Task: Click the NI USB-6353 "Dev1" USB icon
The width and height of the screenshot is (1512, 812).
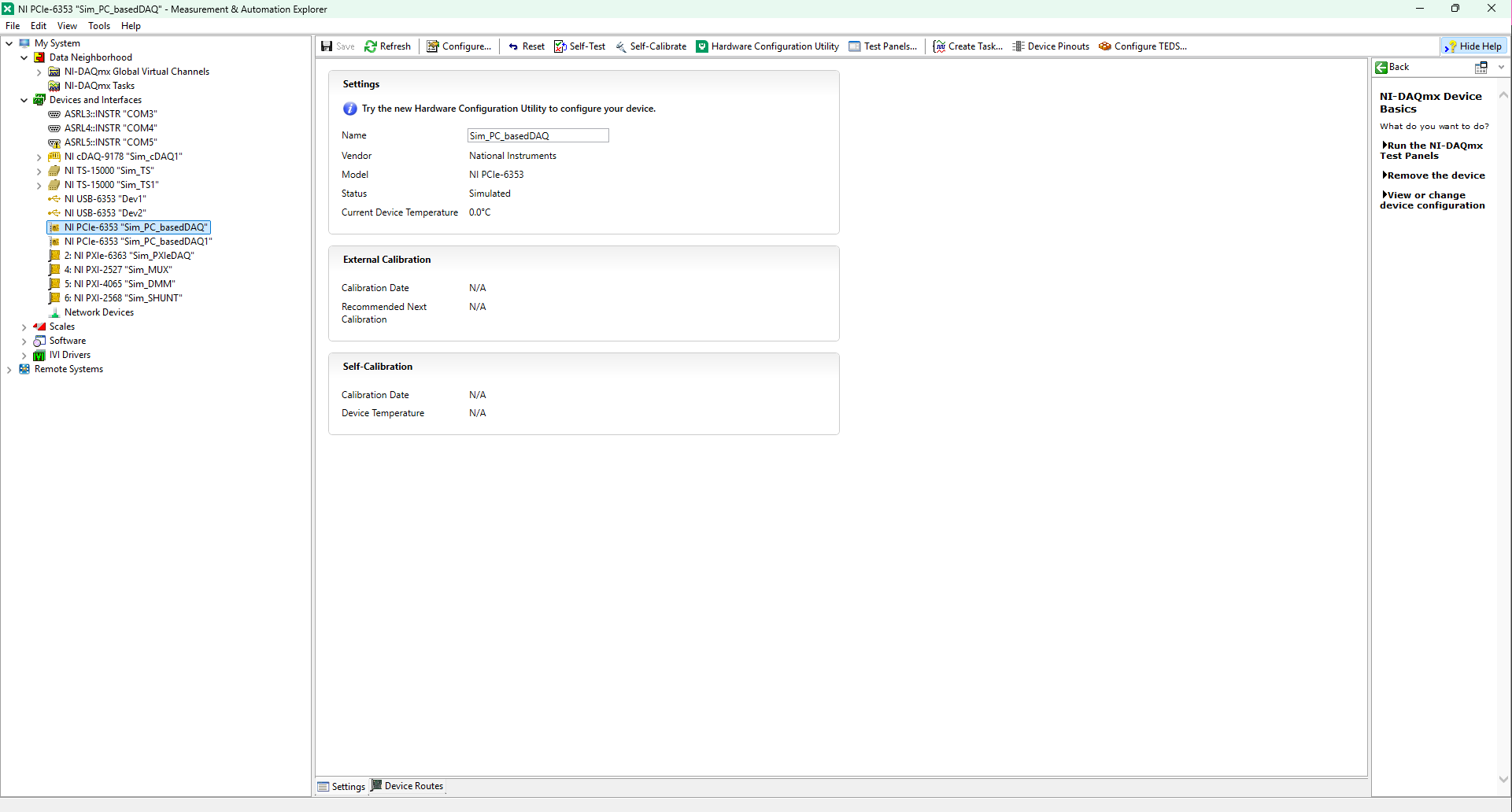Action: pos(54,199)
